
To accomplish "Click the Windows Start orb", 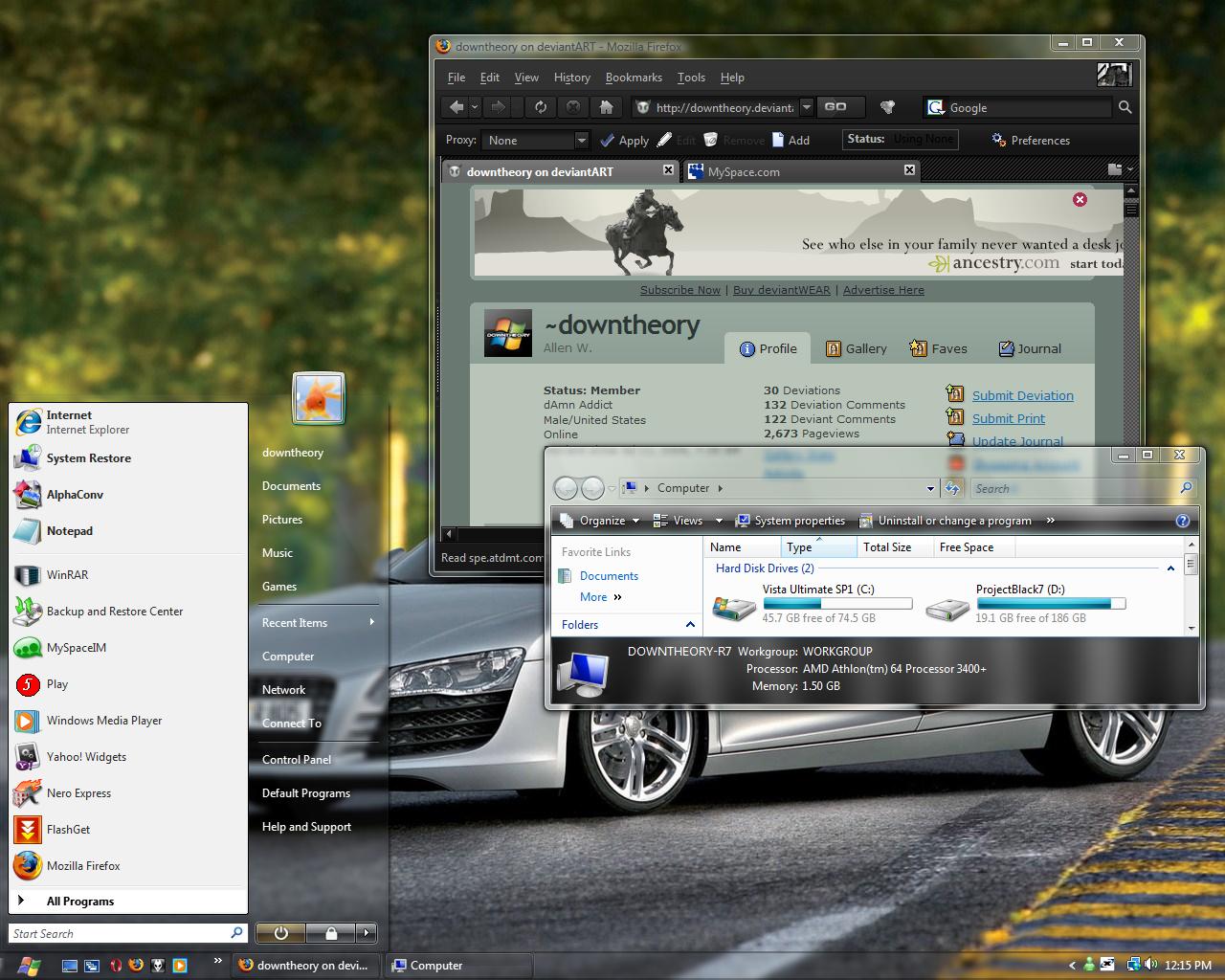I will 29,965.
